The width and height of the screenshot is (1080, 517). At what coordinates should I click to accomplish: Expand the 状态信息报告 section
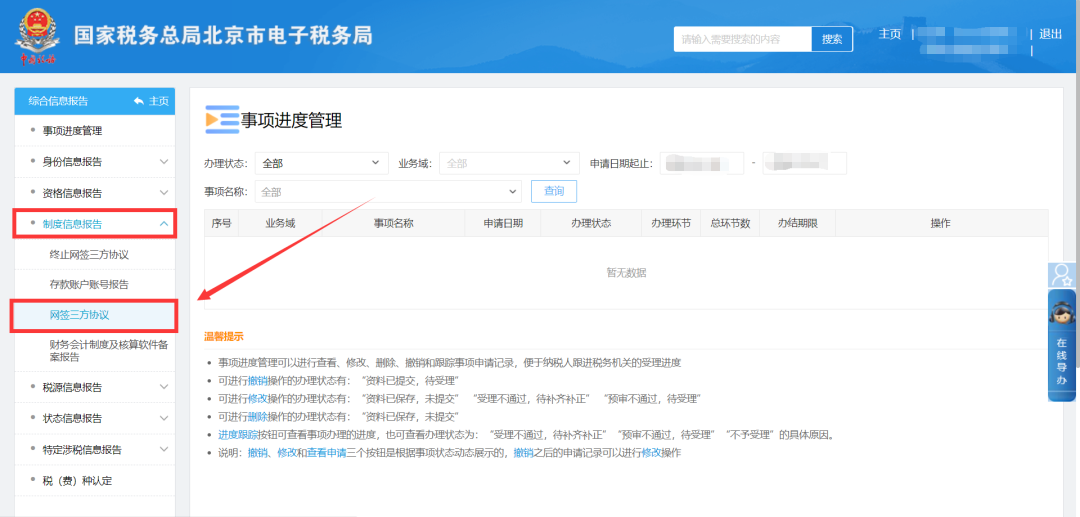(95, 418)
